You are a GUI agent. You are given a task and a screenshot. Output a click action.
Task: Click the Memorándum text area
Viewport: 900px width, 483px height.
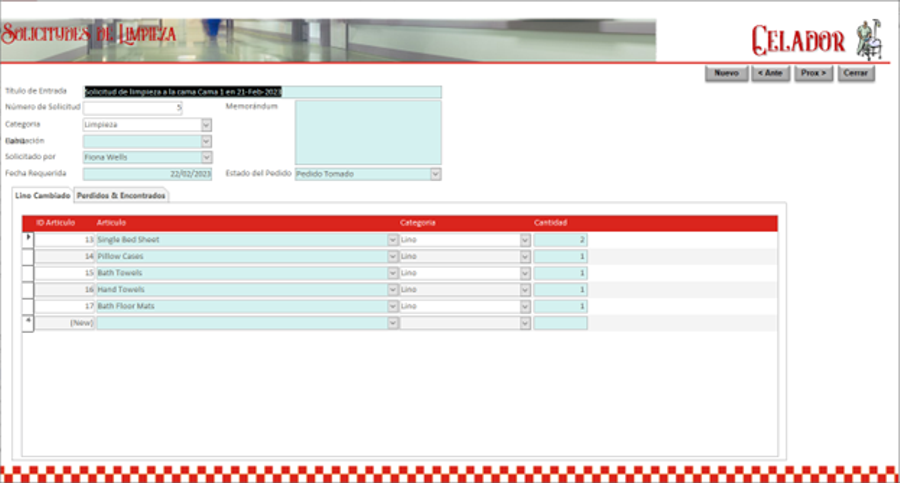[367, 132]
